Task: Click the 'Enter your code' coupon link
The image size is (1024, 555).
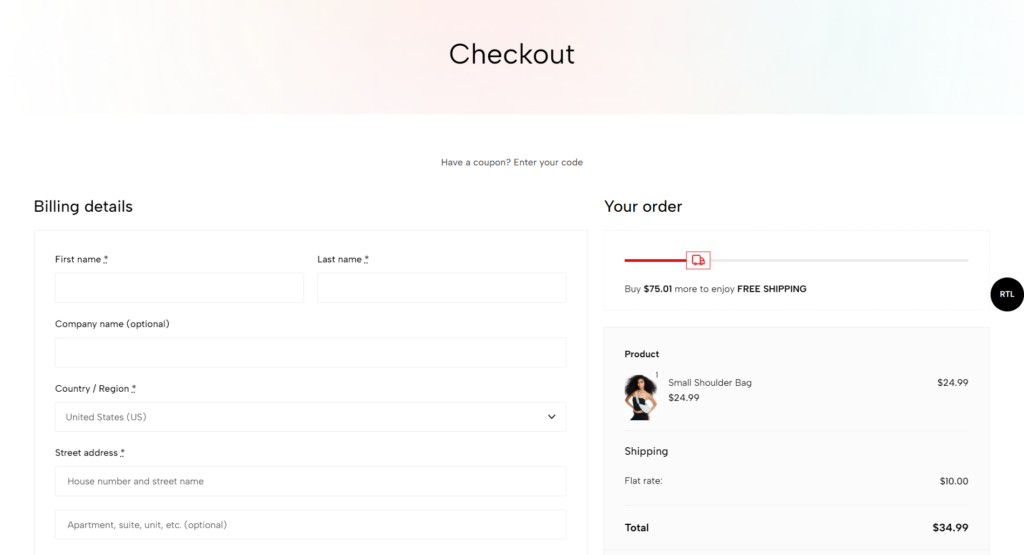Action: 548,162
